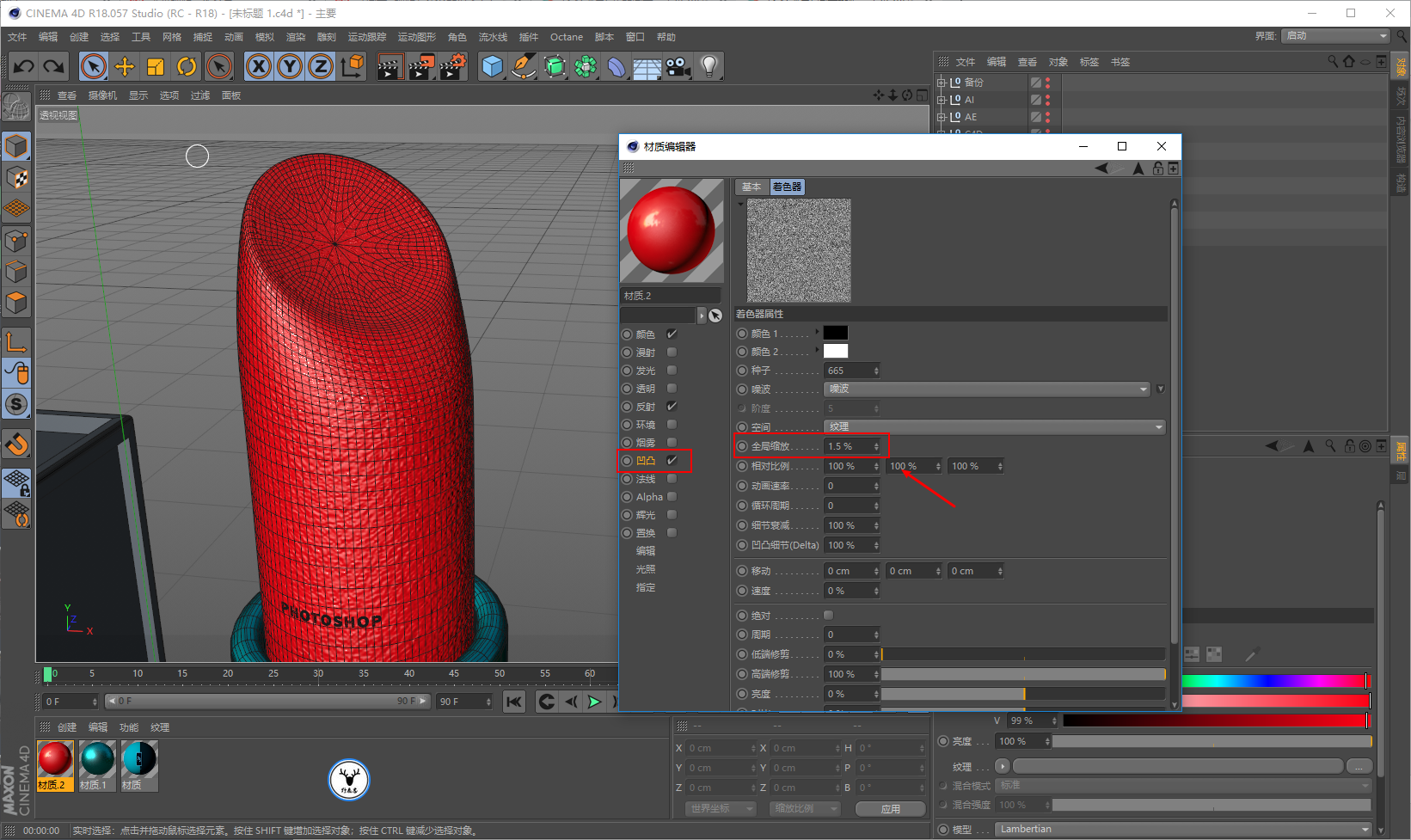Screen dimensions: 1411x840
Task: Open the 界面 layout dropdown
Action: click(x=1335, y=36)
